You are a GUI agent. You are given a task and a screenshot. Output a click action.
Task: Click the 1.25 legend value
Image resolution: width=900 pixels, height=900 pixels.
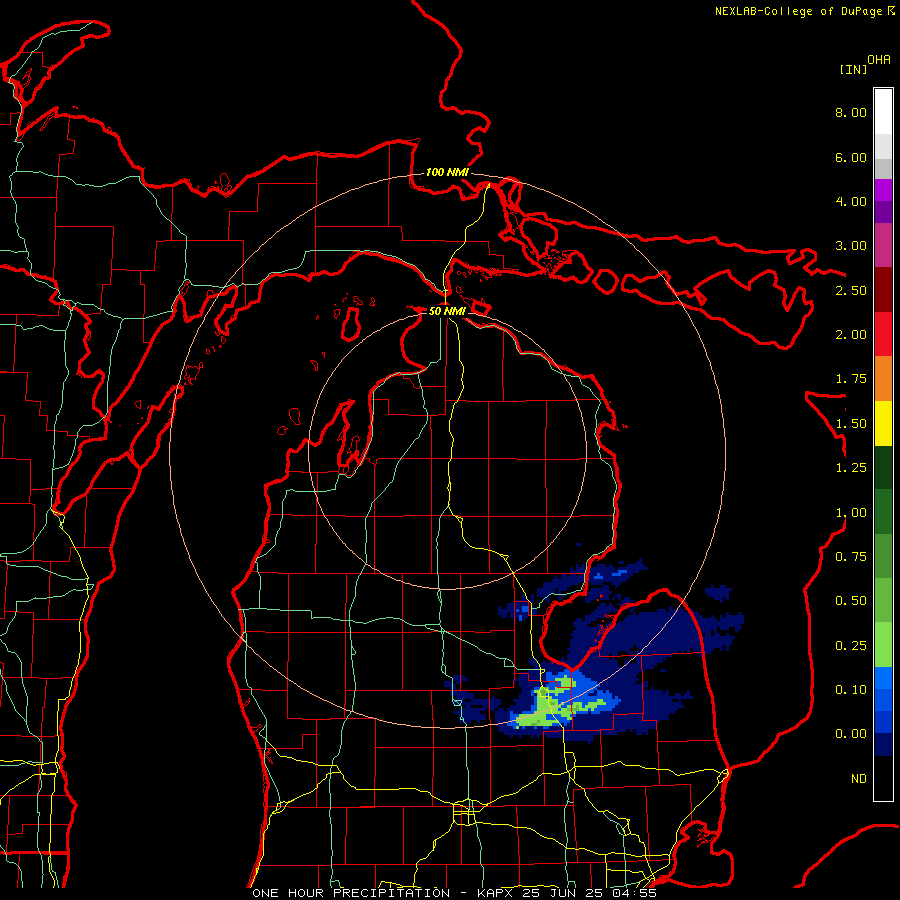[851, 468]
